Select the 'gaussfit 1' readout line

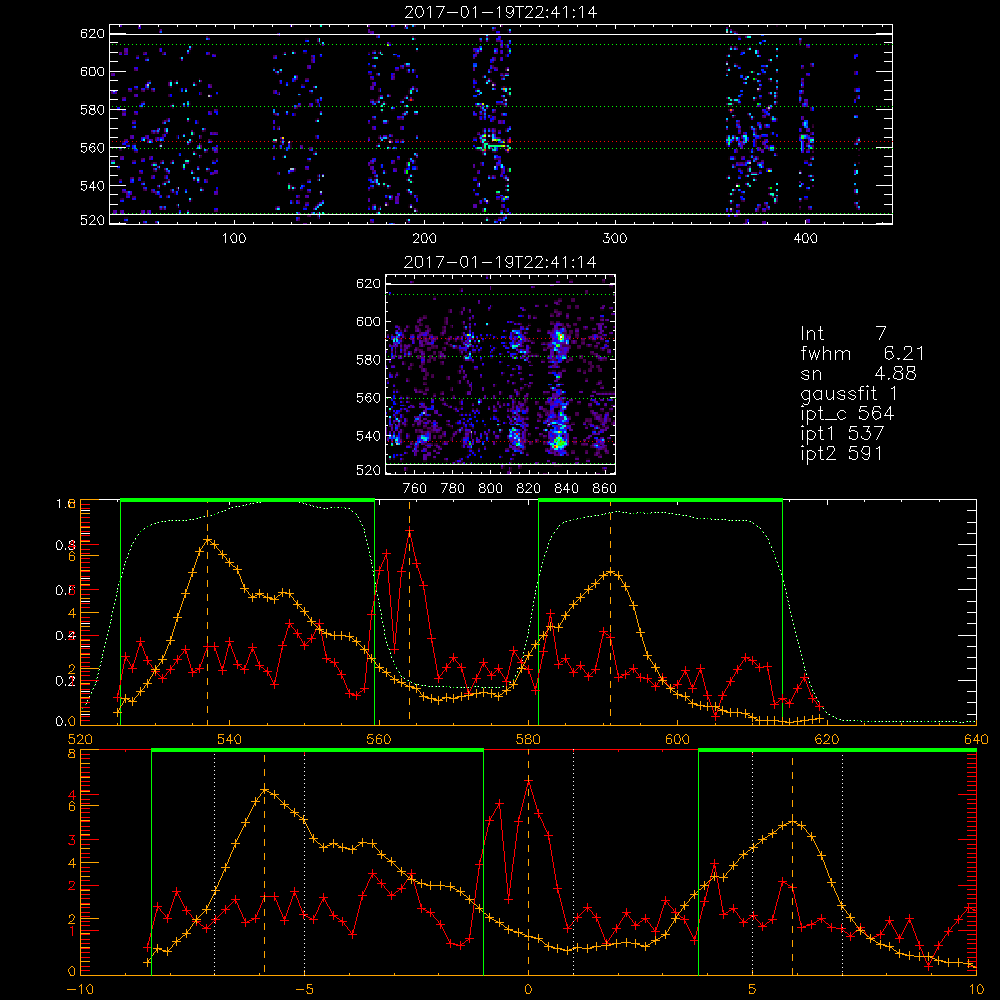(849, 393)
